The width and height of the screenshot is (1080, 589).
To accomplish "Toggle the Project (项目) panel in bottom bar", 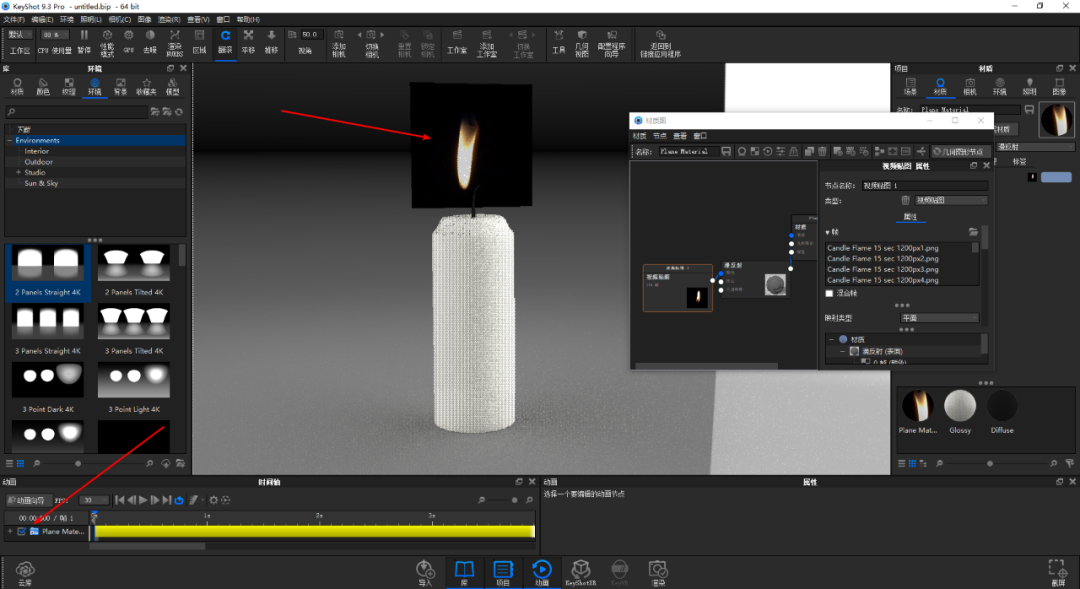I will [x=503, y=572].
